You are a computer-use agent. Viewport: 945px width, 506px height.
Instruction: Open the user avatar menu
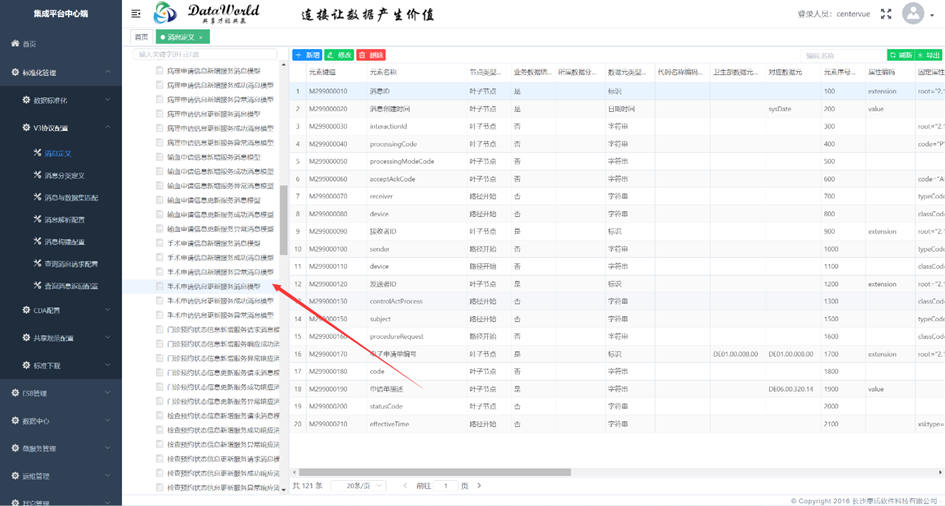912,13
